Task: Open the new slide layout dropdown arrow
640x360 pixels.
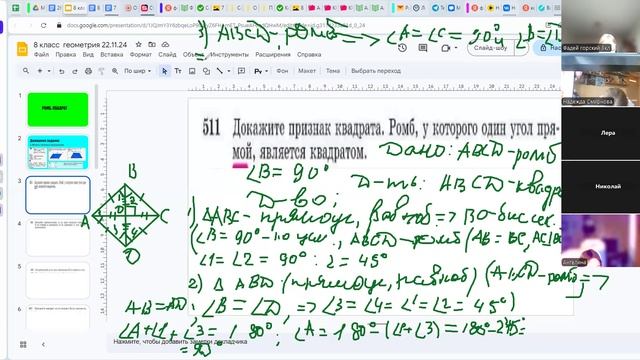Action: pyautogui.click(x=49, y=71)
